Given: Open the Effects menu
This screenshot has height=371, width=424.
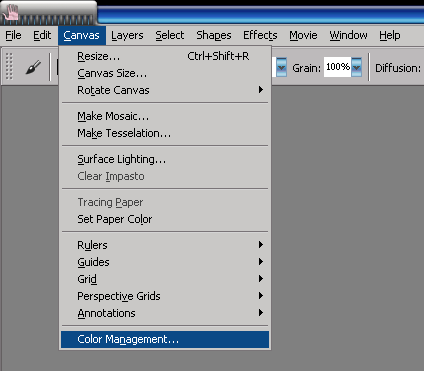Looking at the screenshot, I should [260, 35].
